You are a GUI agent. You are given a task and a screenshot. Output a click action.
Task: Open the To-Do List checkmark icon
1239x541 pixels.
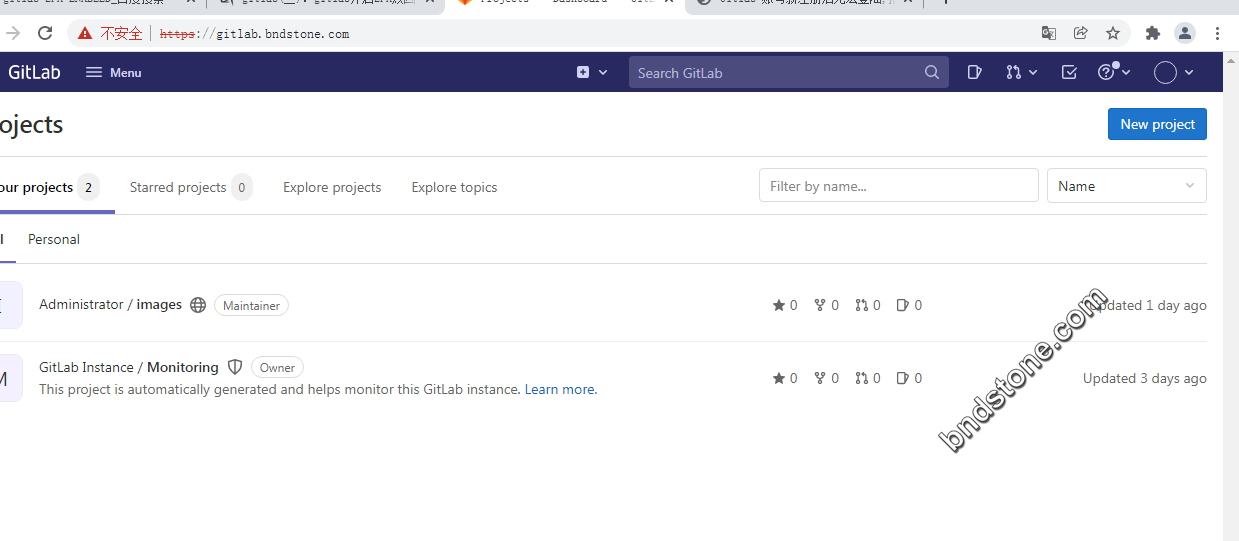pos(1069,72)
